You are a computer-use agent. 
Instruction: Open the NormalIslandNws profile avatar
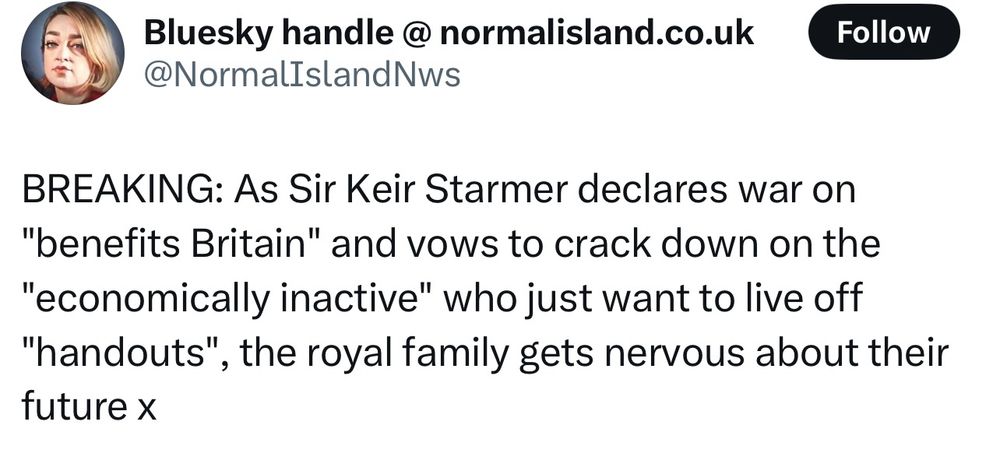pos(73,53)
